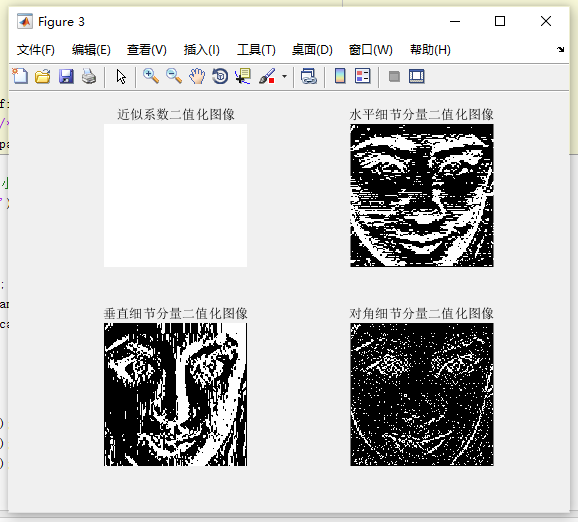Image resolution: width=578 pixels, height=522 pixels.
Task: Click the Link Plot icon
Action: tap(309, 76)
